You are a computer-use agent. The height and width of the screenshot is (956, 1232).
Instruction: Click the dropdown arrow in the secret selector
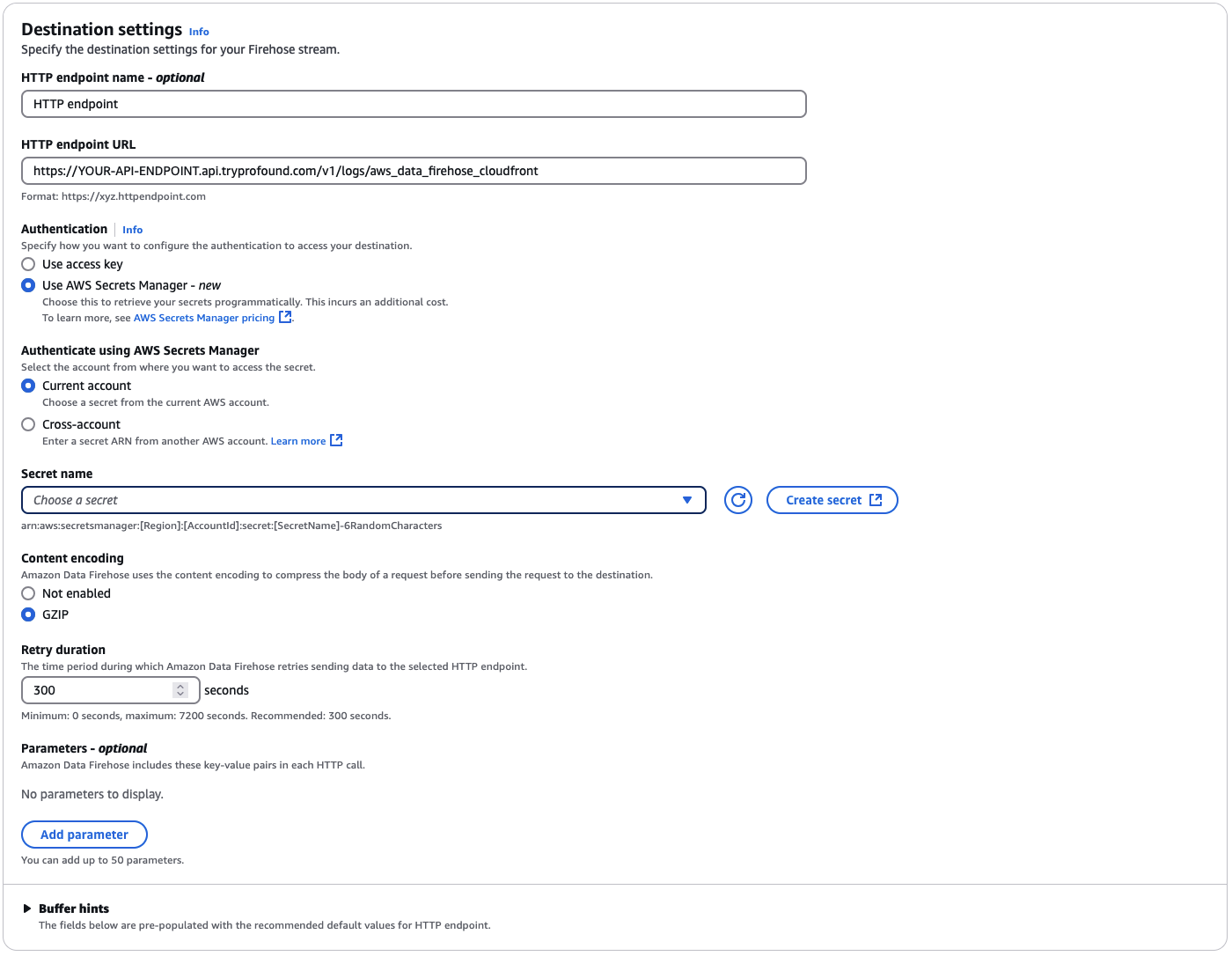[687, 500]
